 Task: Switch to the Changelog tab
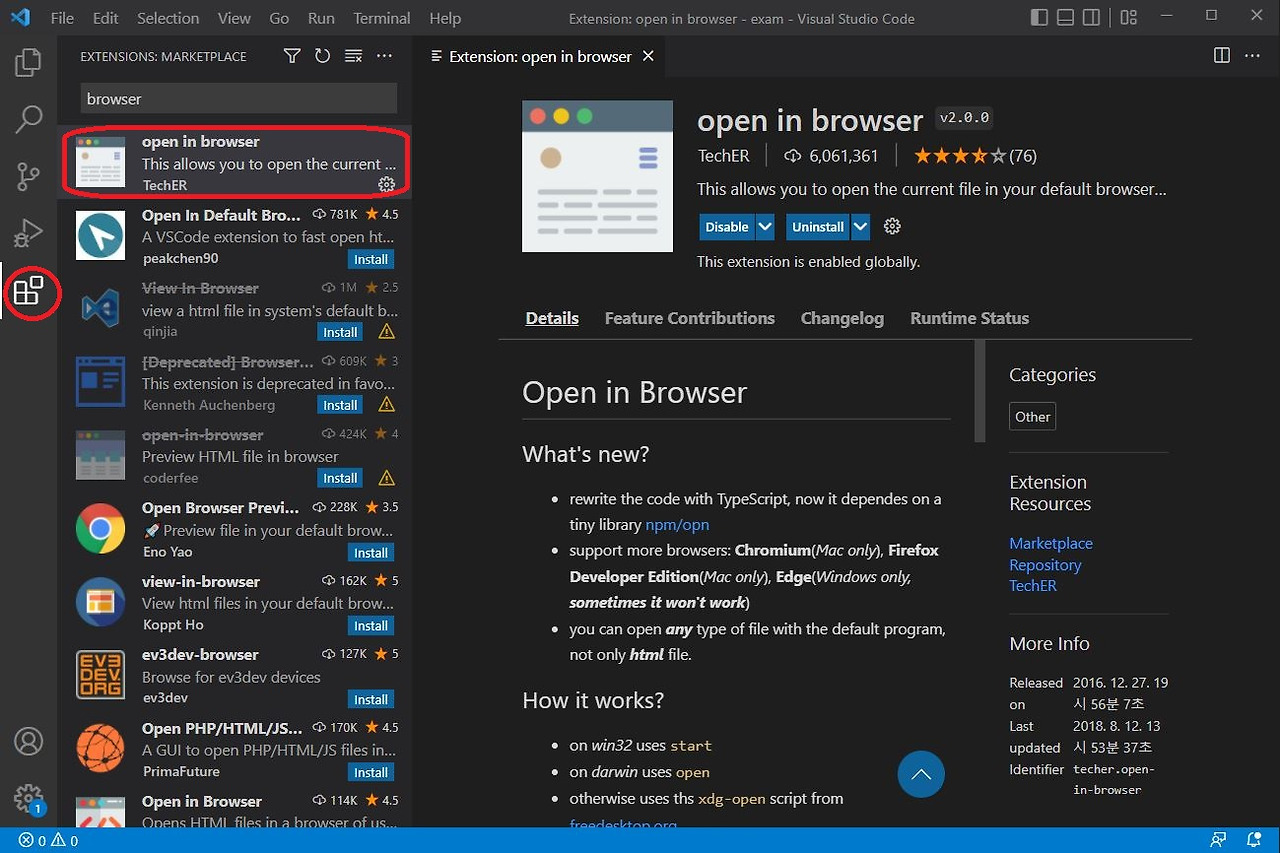841,318
